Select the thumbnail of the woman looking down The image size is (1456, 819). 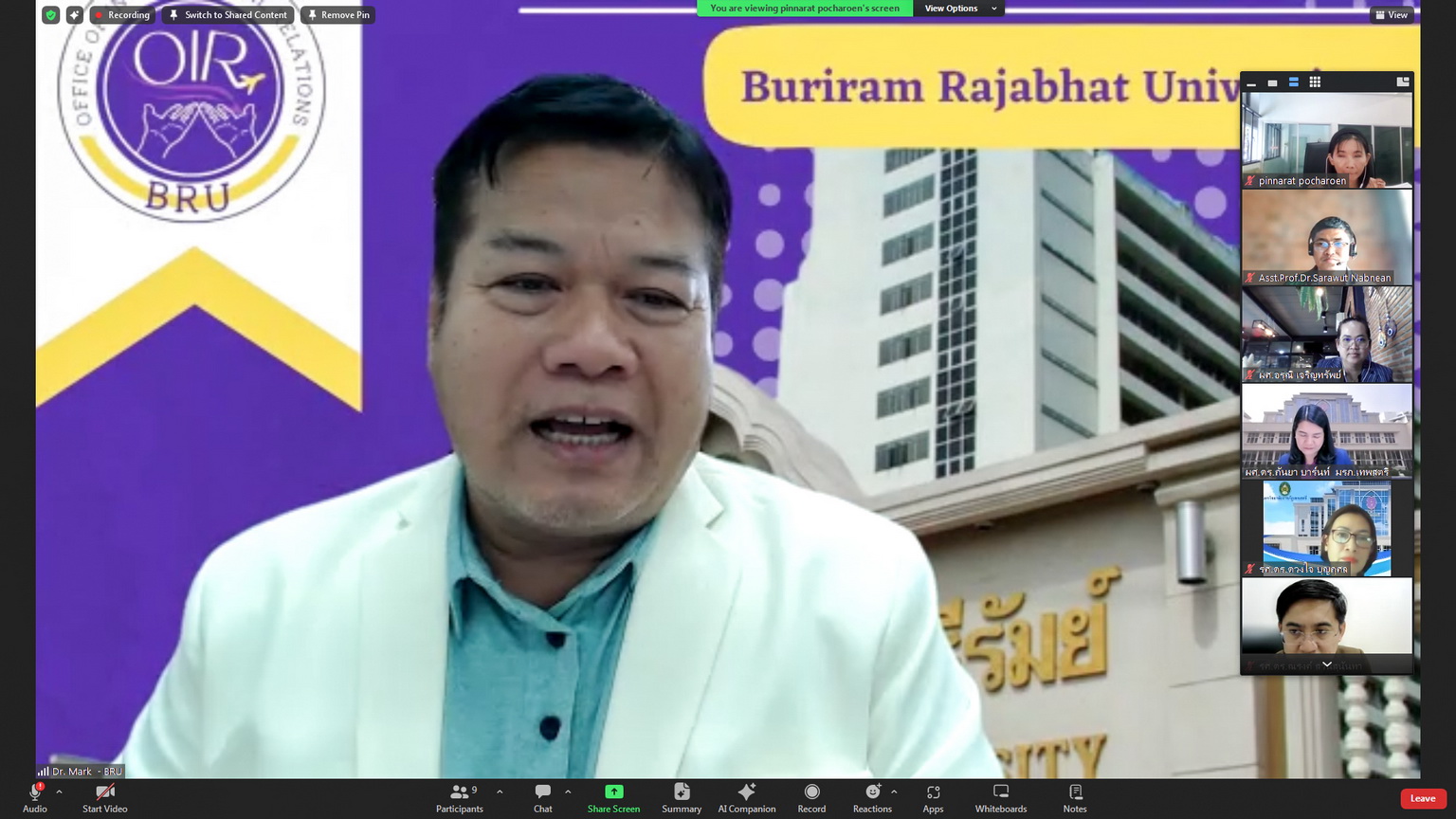1327,431
